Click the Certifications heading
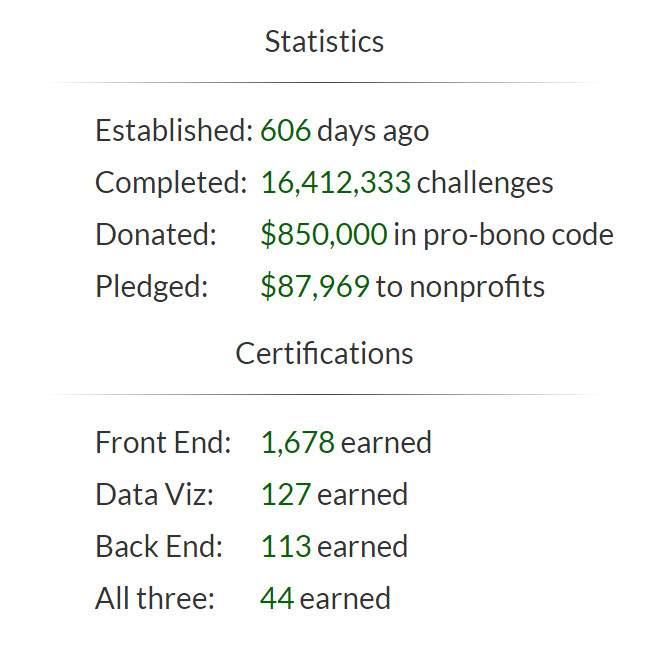 (324, 354)
